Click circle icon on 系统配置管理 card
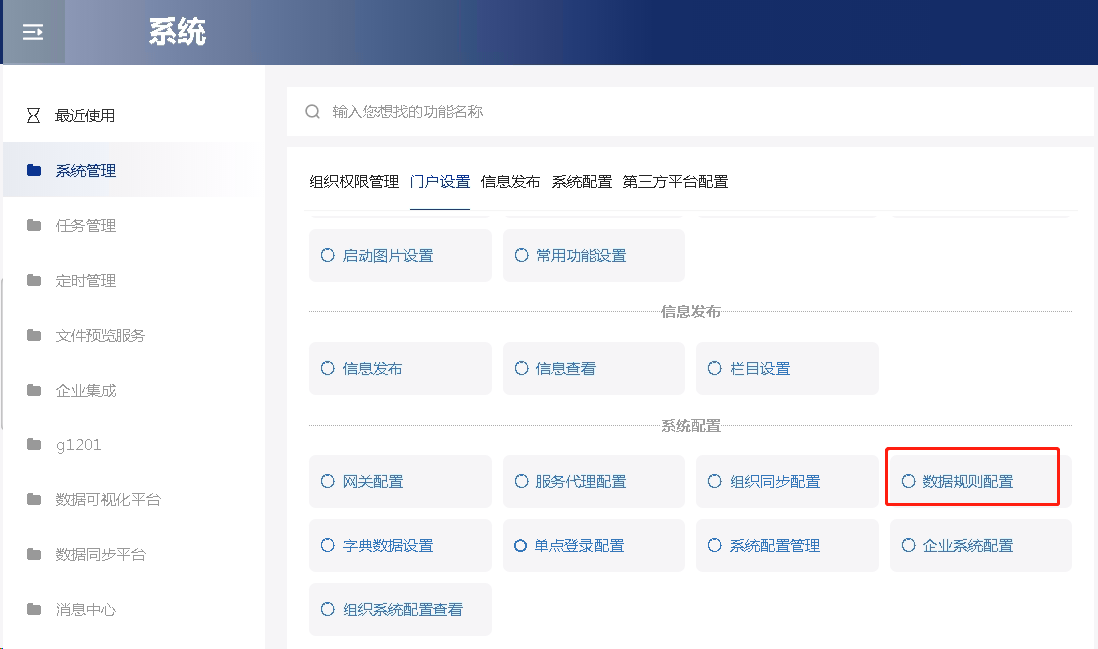Image resolution: width=1098 pixels, height=649 pixels. (x=714, y=545)
